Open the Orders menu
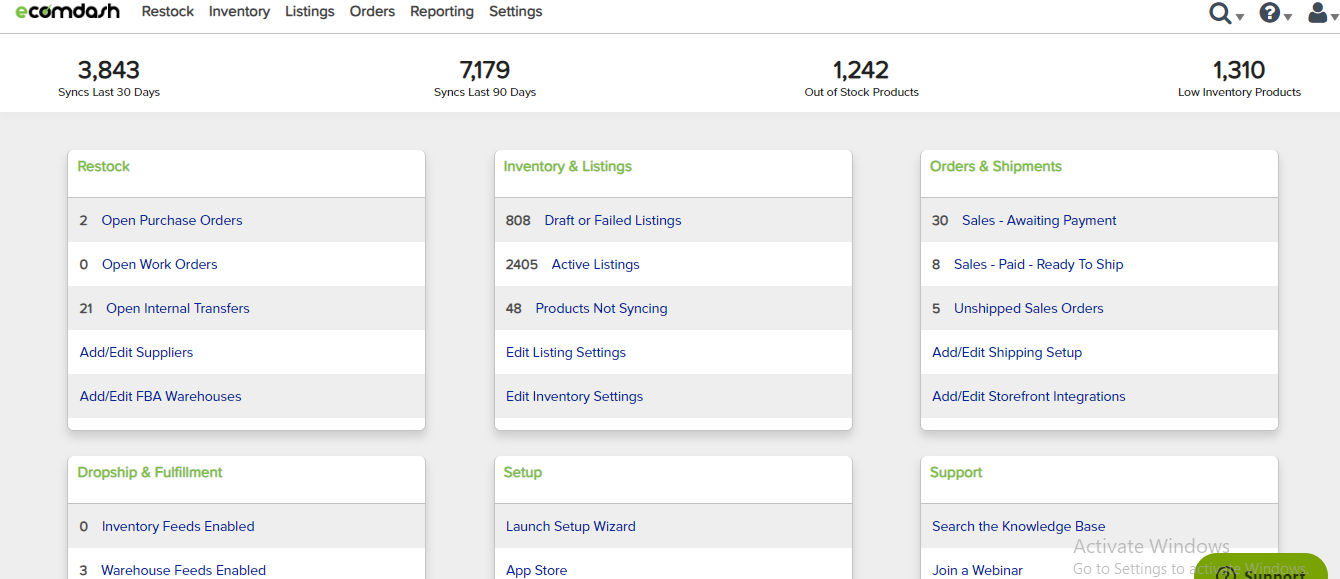The height and width of the screenshot is (579, 1340). [372, 12]
